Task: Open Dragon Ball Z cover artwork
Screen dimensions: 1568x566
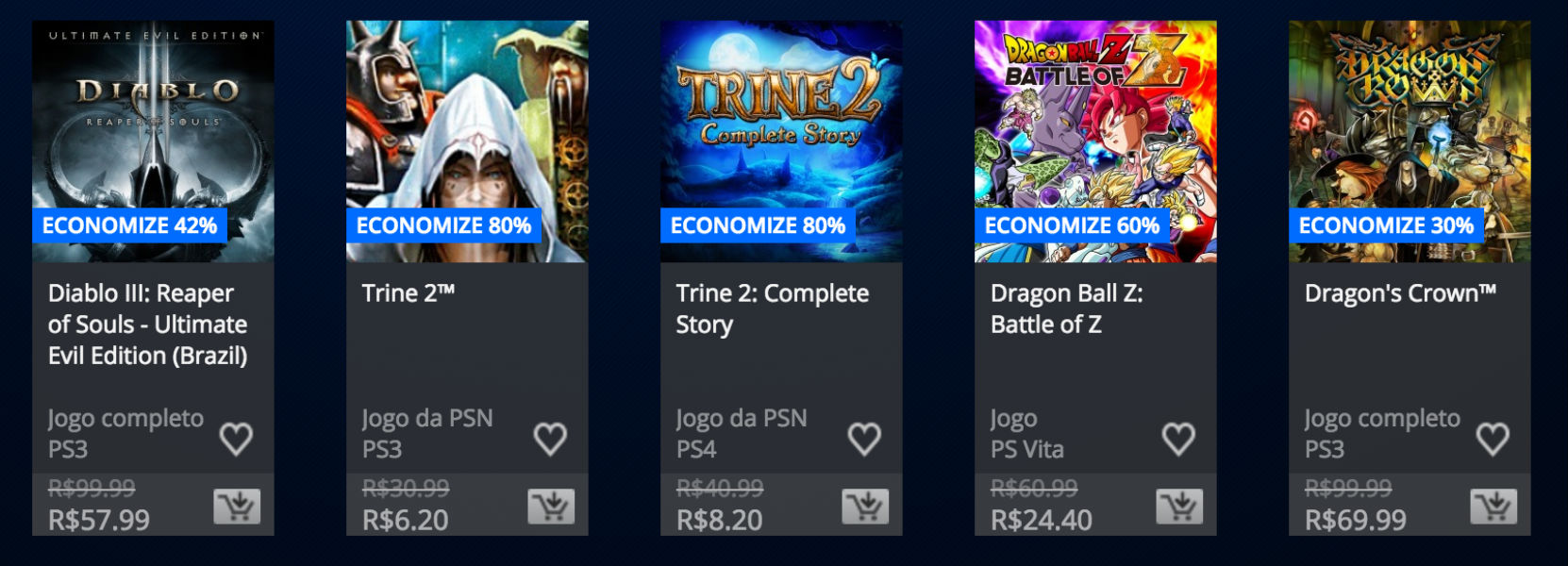Action: click(1095, 141)
